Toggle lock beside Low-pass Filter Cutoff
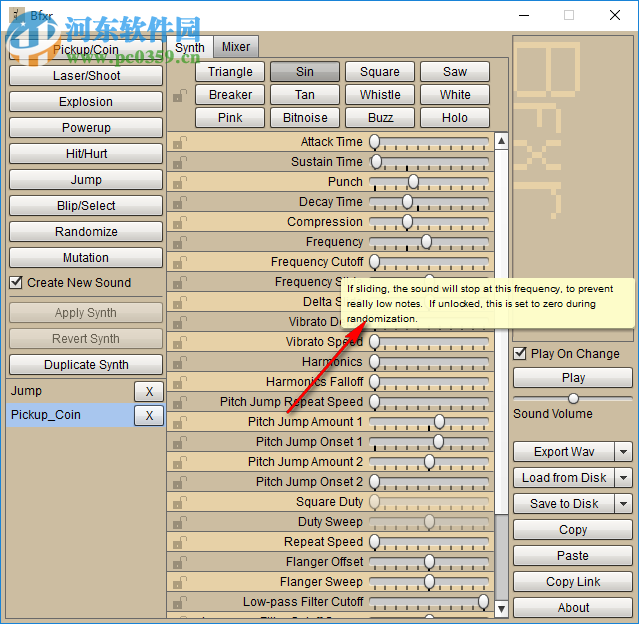The height and width of the screenshot is (624, 639). click(x=179, y=602)
